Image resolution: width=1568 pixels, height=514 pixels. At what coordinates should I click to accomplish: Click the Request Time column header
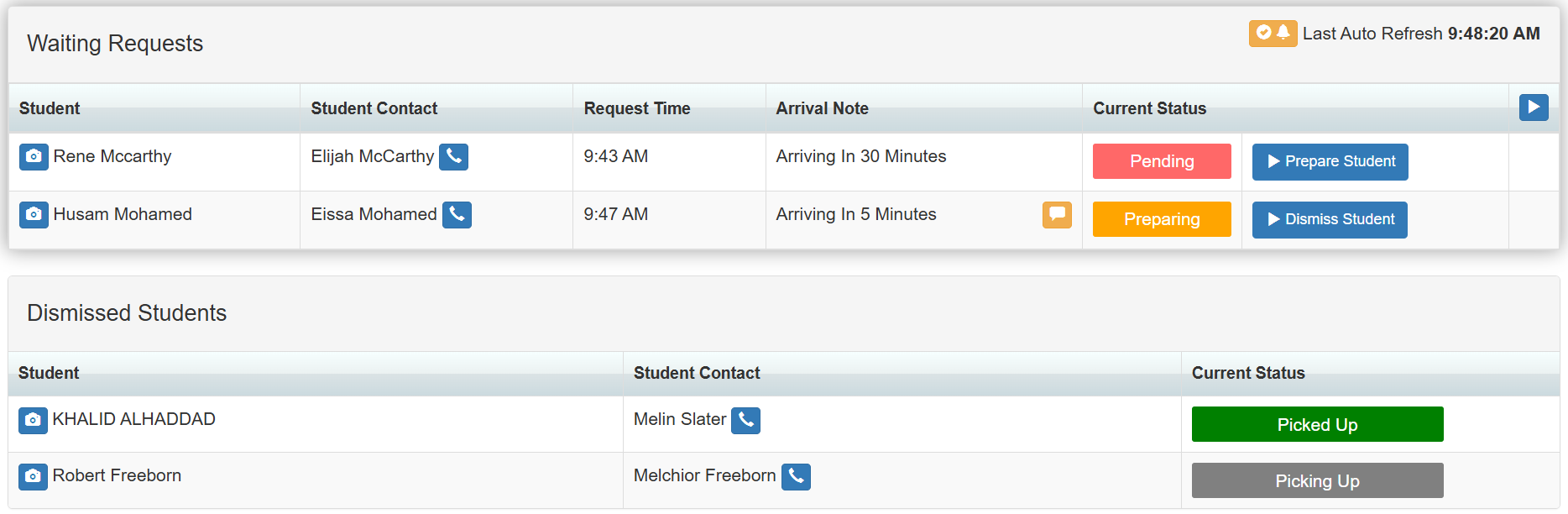point(637,108)
